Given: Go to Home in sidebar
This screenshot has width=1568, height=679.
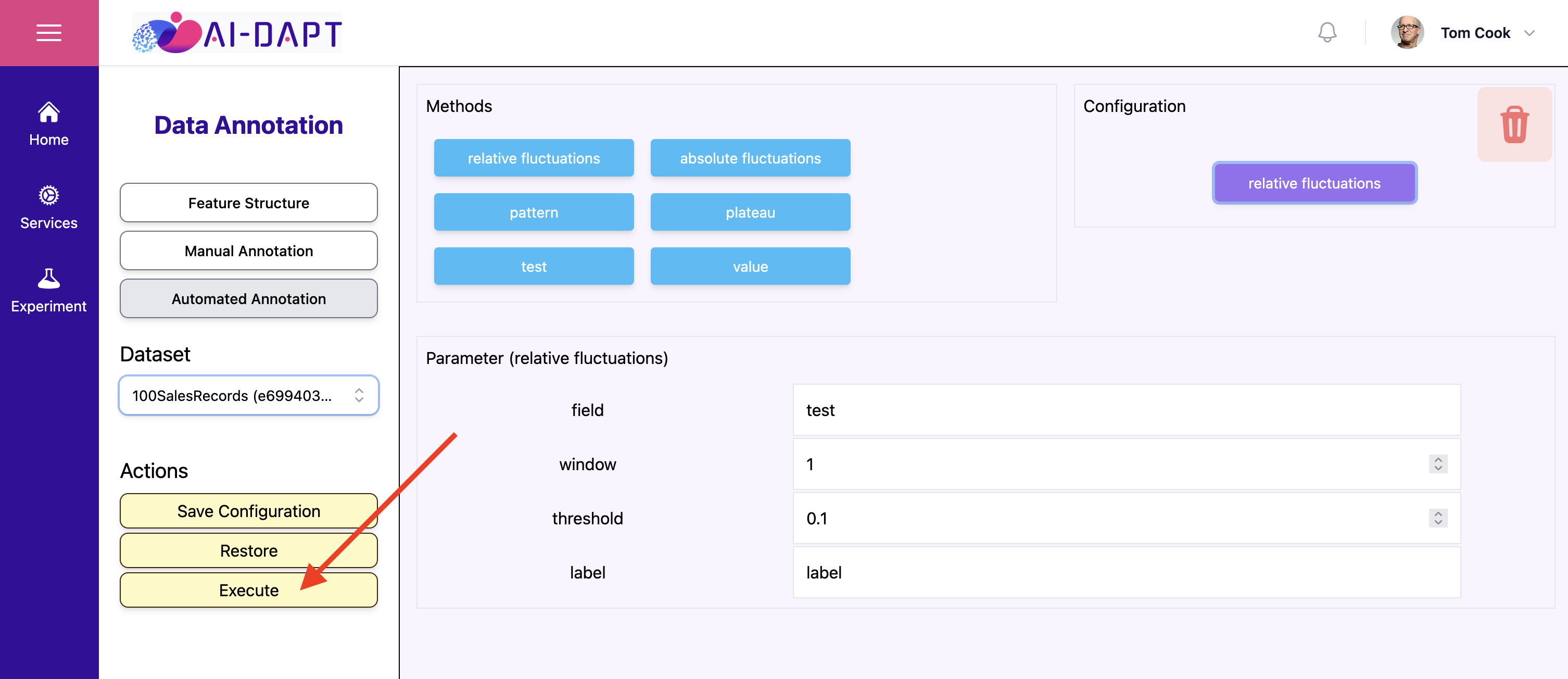Looking at the screenshot, I should (x=49, y=124).
